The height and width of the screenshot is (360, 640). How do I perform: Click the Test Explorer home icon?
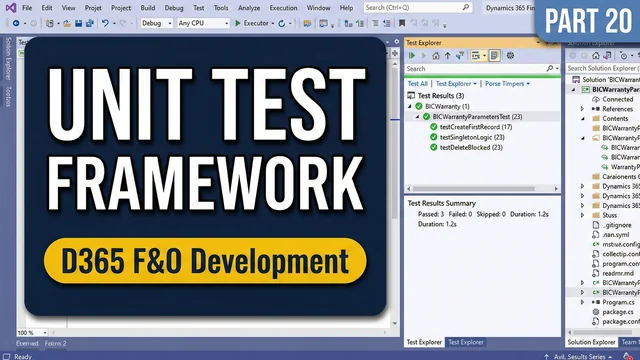pyautogui.click(x=436, y=56)
